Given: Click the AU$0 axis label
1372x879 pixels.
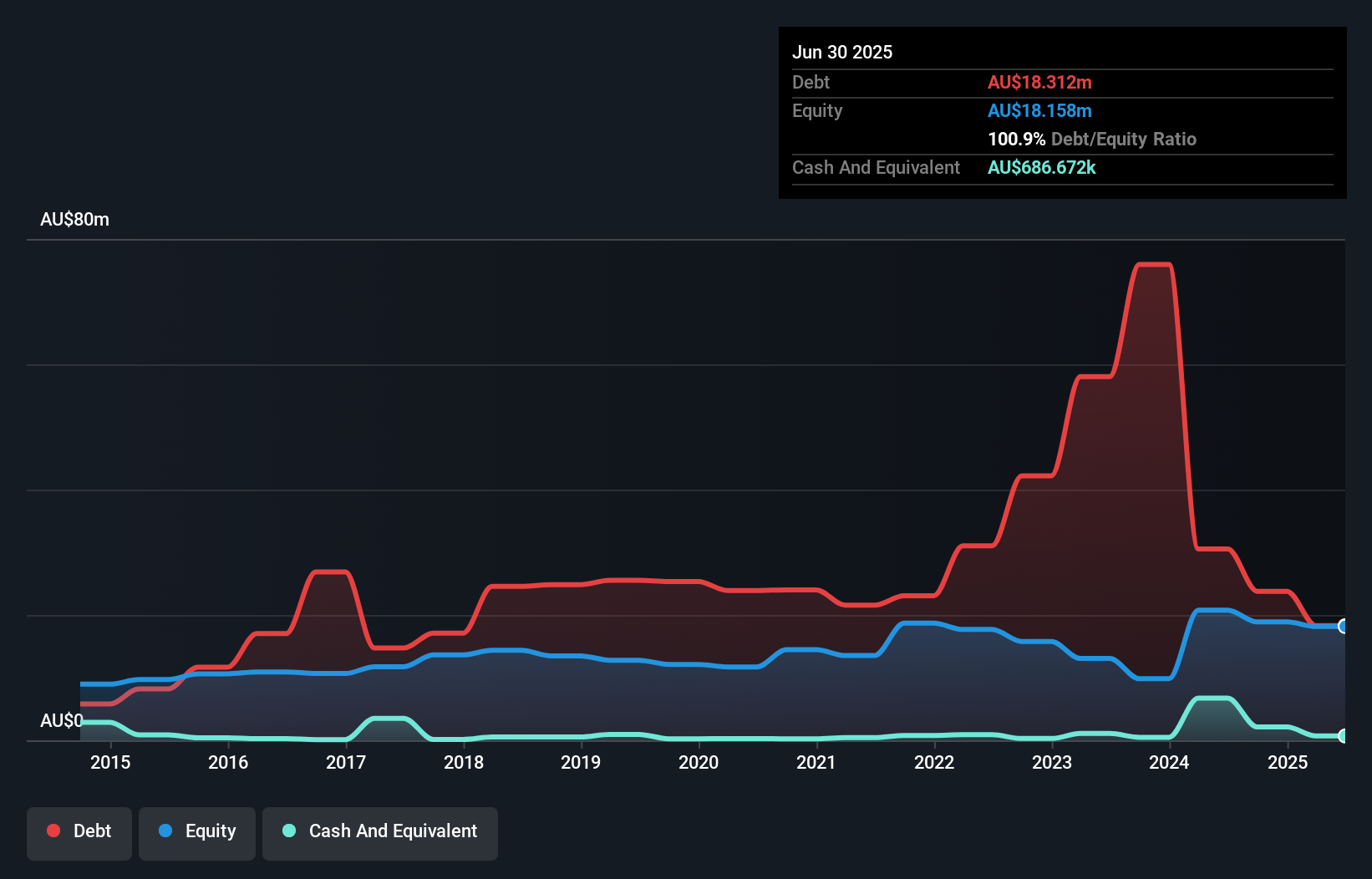Looking at the screenshot, I should (x=62, y=720).
